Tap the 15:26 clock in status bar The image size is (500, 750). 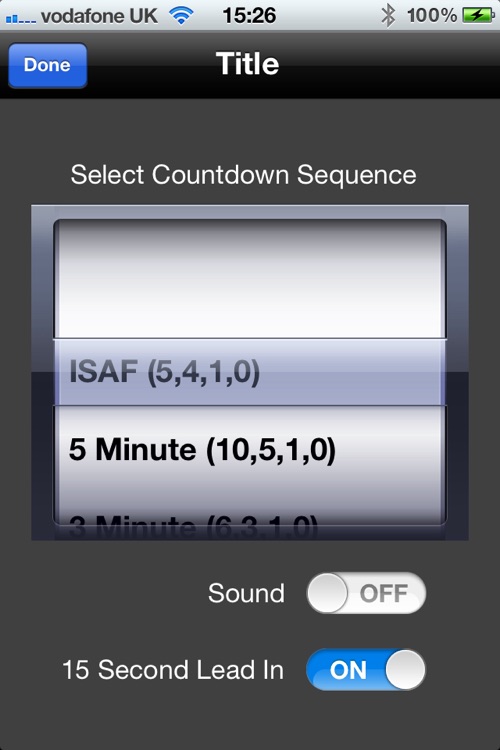point(249,16)
